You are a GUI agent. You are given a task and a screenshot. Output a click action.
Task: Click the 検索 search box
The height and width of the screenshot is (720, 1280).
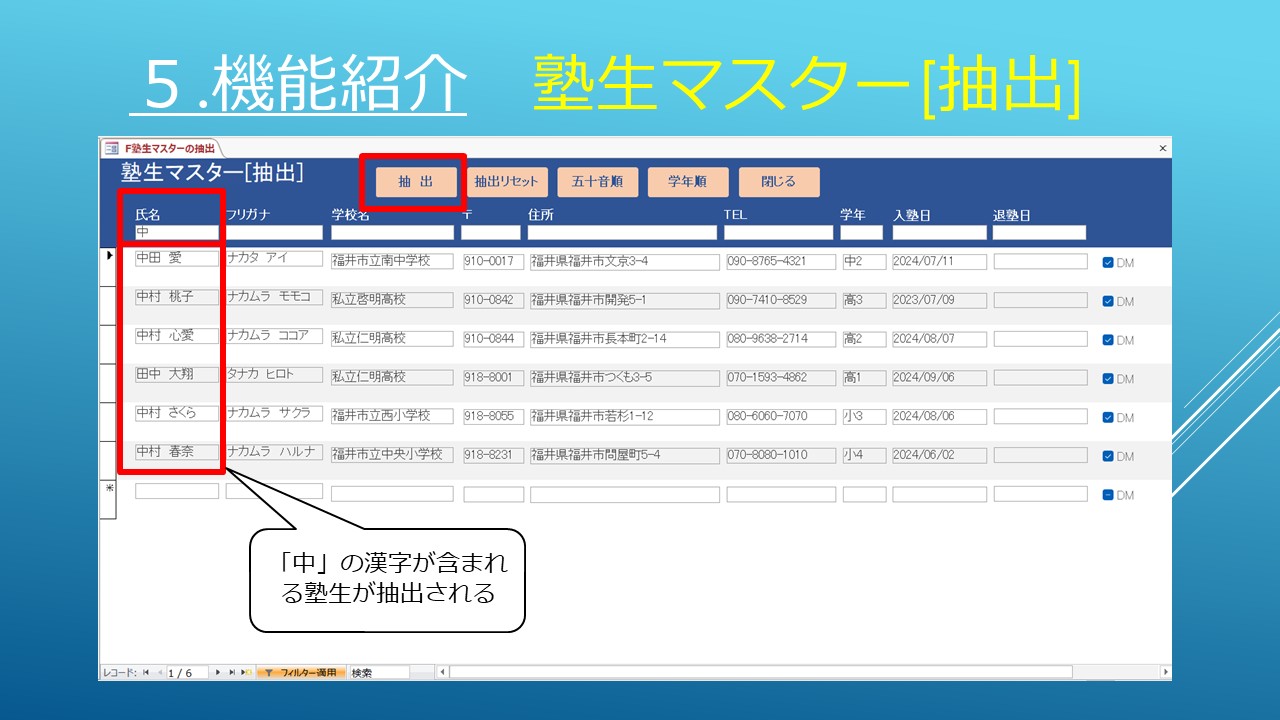[378, 673]
